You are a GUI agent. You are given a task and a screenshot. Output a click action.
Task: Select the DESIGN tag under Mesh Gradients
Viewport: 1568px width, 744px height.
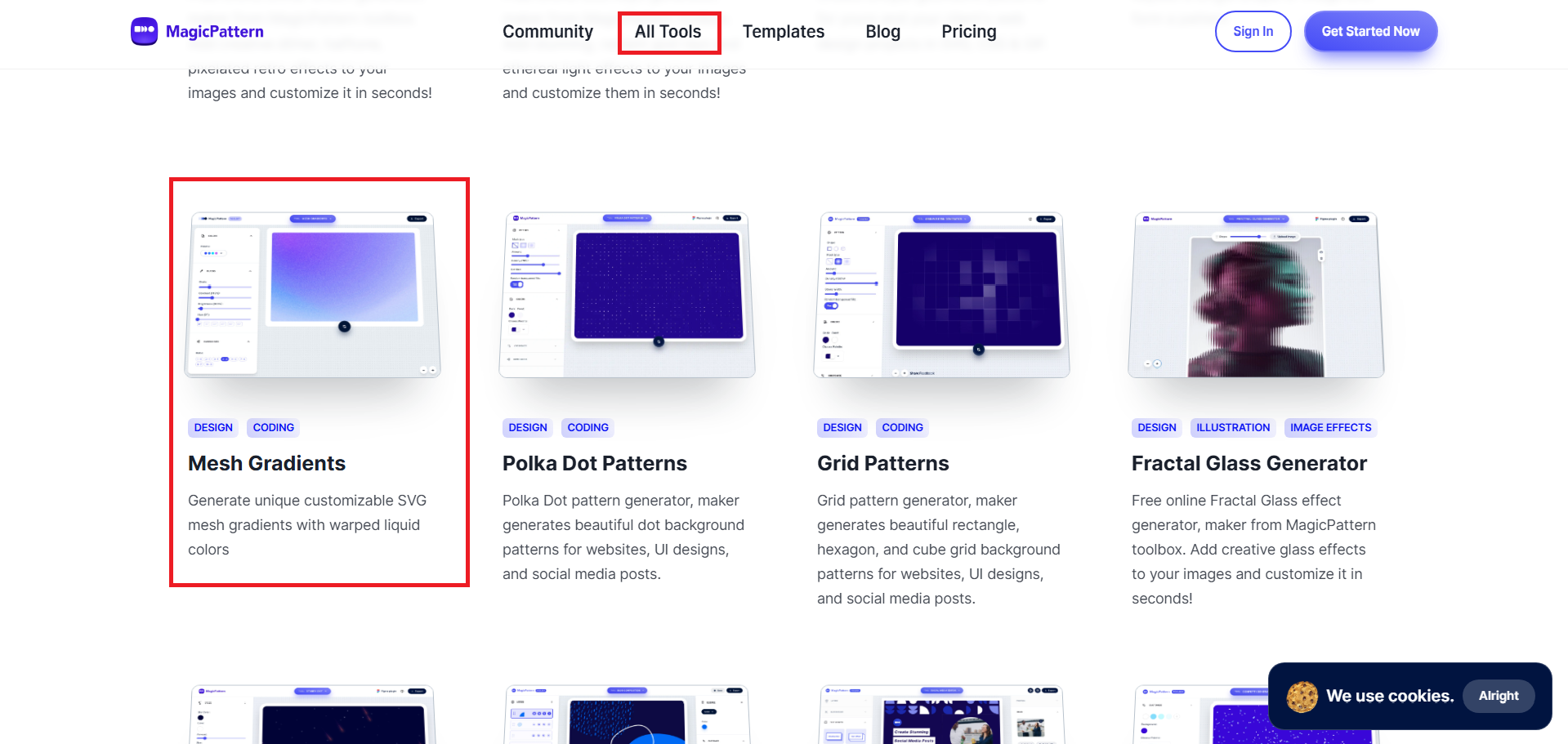(212, 427)
